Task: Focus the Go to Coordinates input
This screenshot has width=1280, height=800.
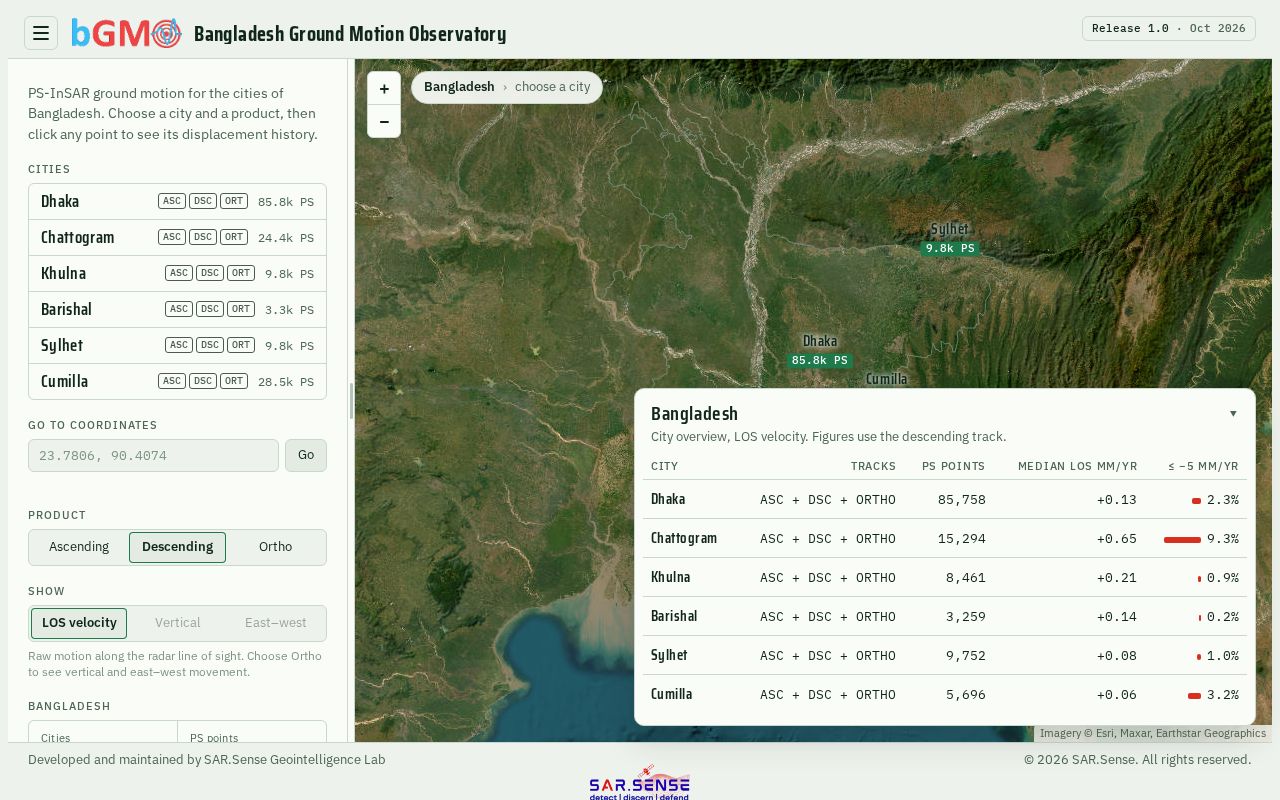Action: (x=153, y=455)
